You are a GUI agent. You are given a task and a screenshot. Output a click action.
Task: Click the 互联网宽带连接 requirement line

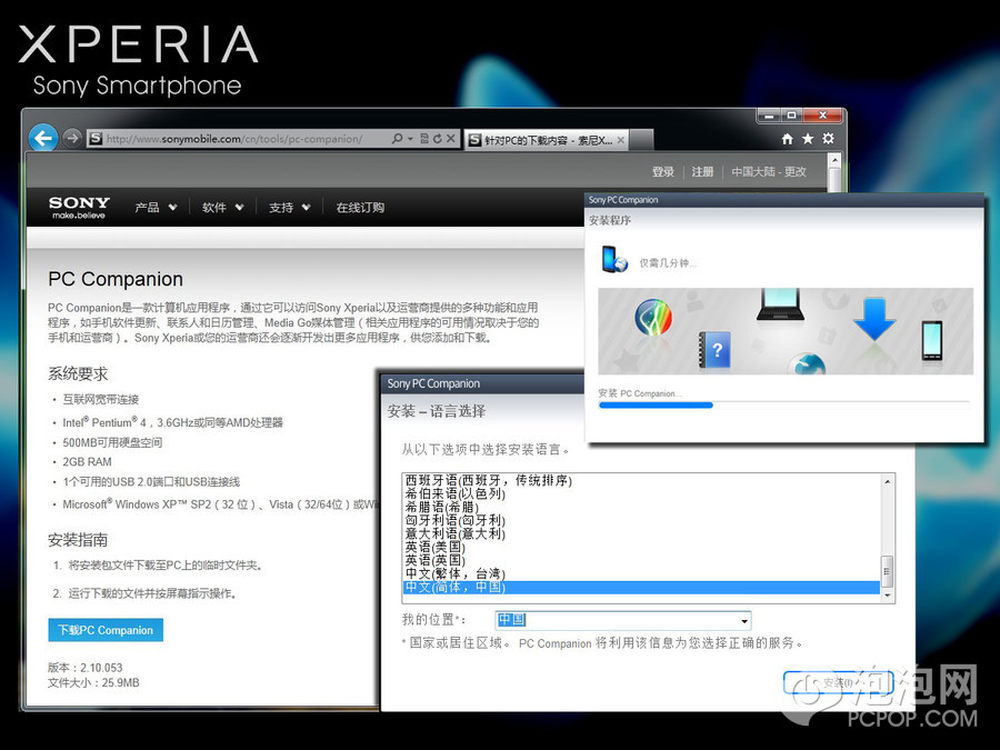click(x=101, y=399)
